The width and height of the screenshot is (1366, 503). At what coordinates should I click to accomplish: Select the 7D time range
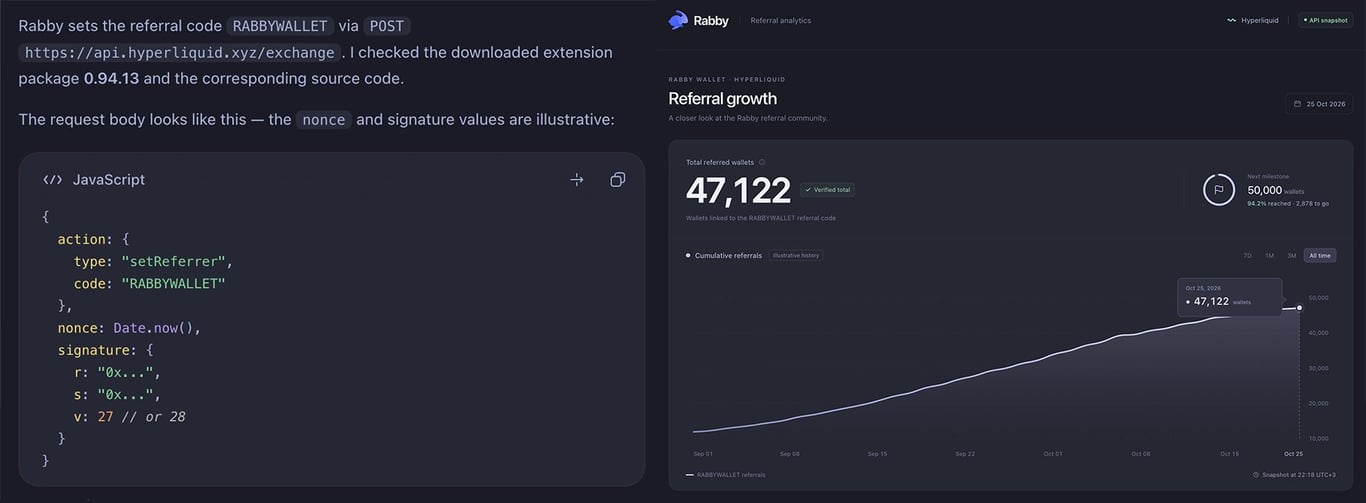pyautogui.click(x=1247, y=256)
